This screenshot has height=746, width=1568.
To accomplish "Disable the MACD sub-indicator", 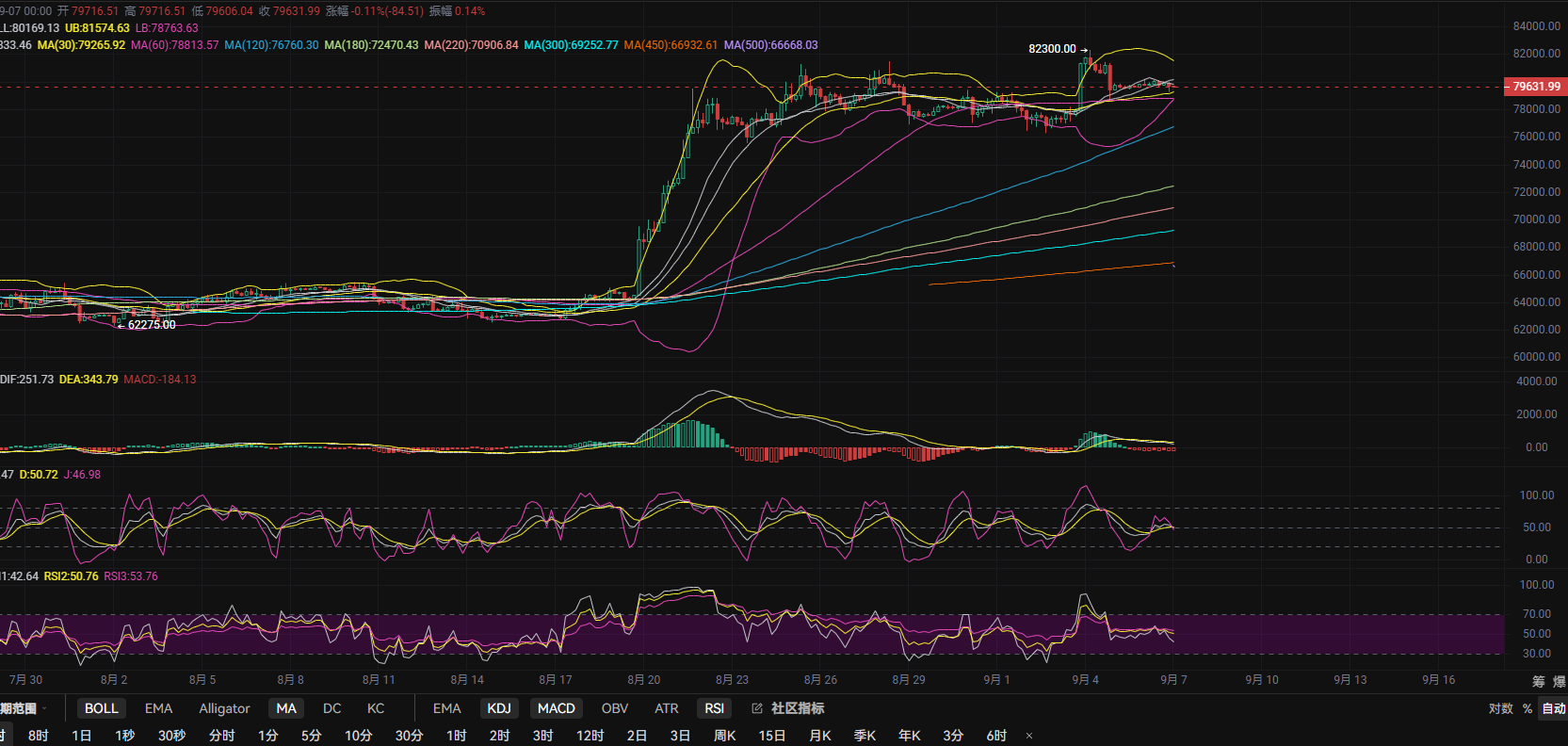I will [x=556, y=708].
